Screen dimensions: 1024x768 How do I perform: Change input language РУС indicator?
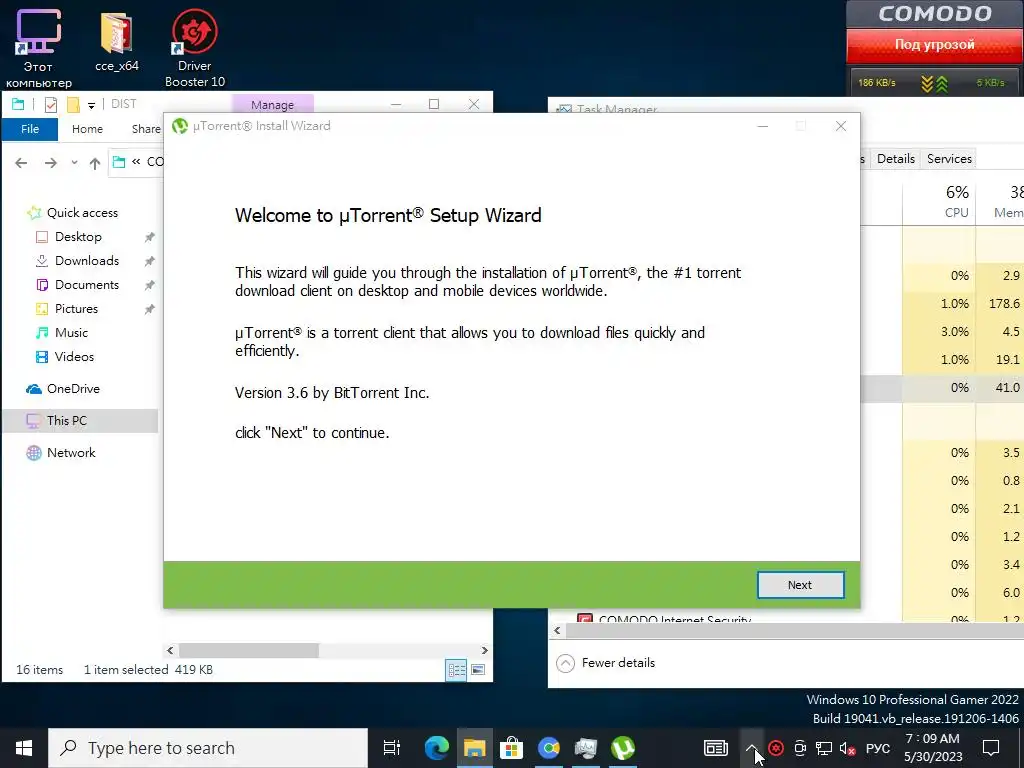(x=878, y=748)
